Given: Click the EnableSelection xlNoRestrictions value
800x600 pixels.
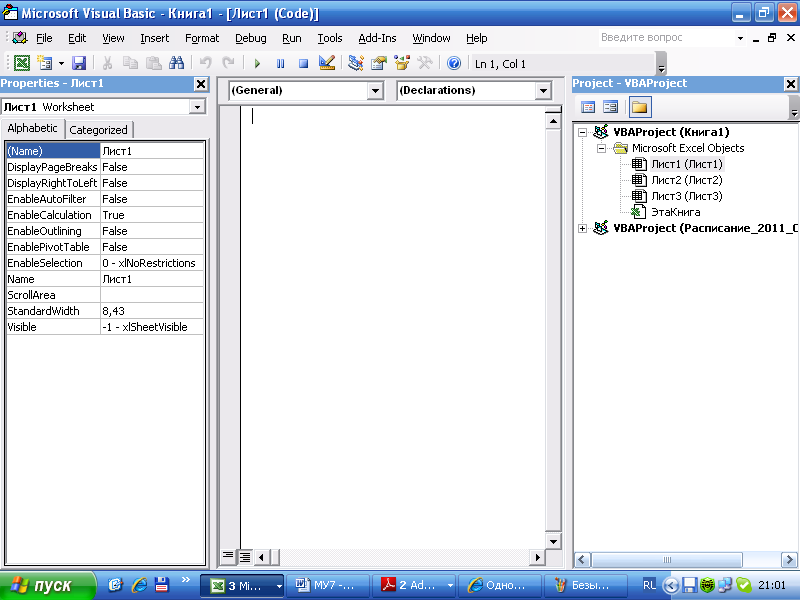Looking at the screenshot, I should 152,263.
